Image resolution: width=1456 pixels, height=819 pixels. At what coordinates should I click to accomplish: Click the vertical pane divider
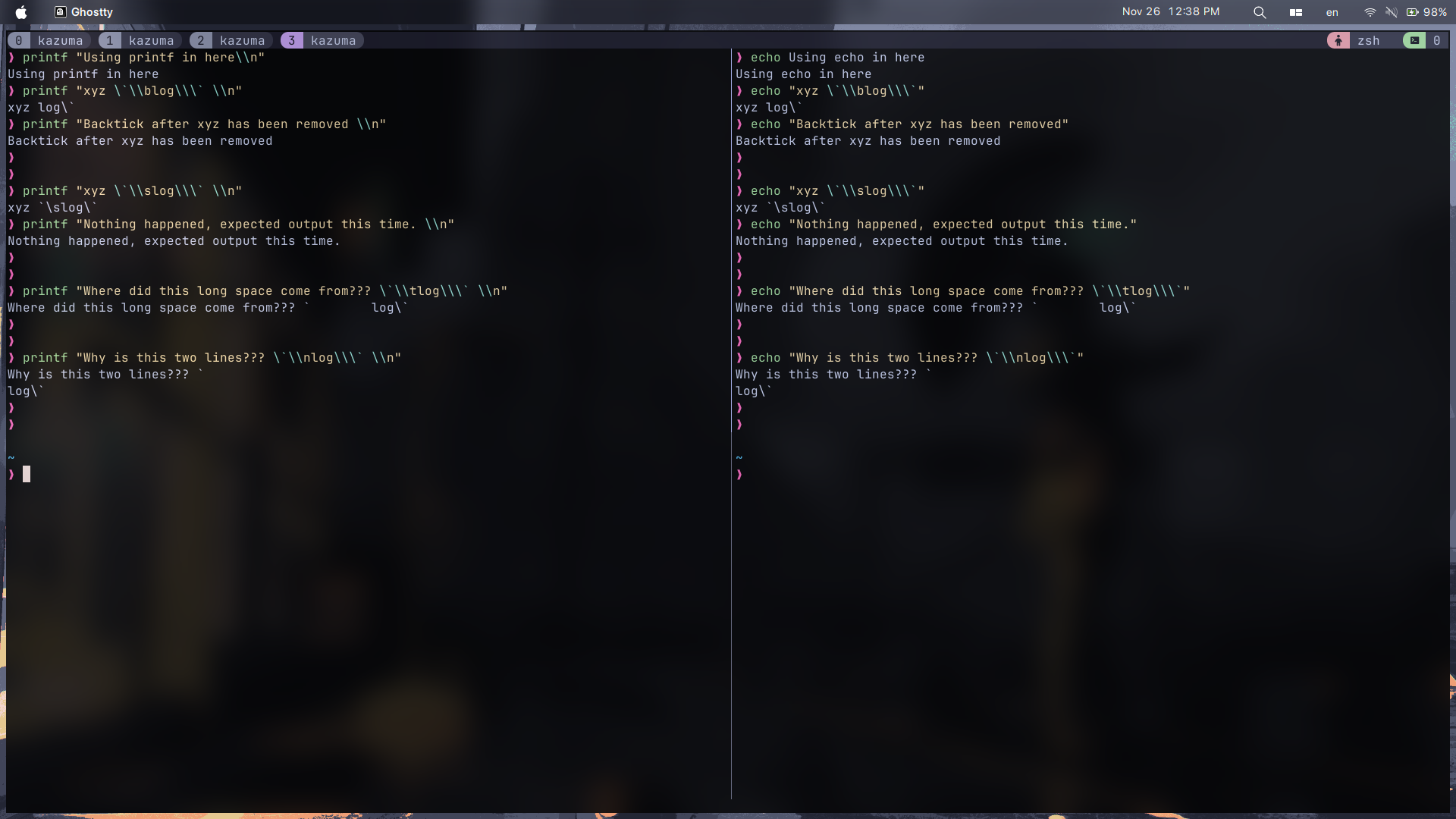pos(731,607)
